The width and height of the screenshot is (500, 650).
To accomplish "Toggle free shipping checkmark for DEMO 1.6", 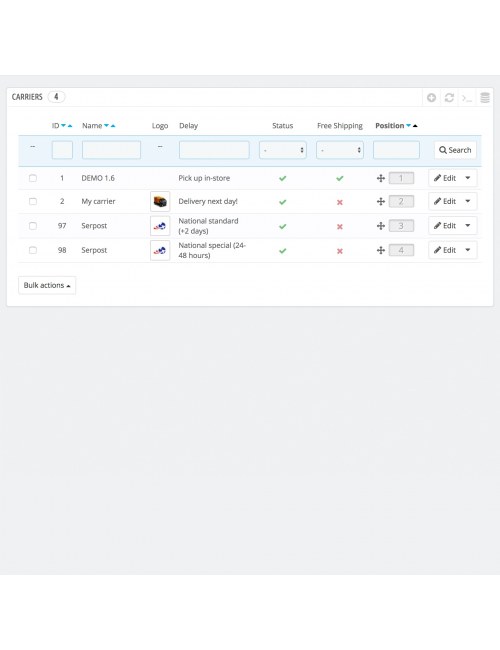I will (x=340, y=178).
